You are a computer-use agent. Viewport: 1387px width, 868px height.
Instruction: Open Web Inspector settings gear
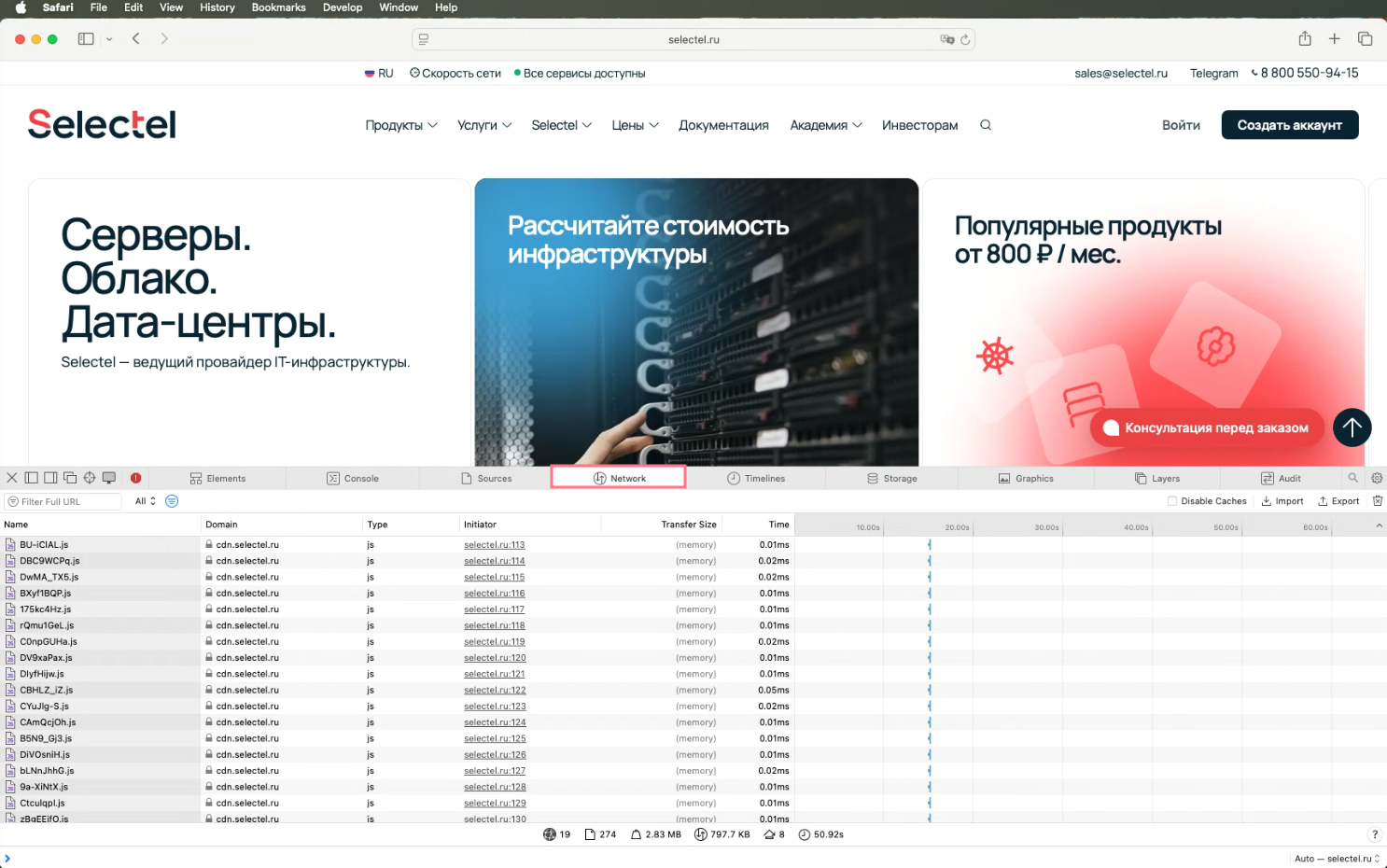[x=1377, y=478]
